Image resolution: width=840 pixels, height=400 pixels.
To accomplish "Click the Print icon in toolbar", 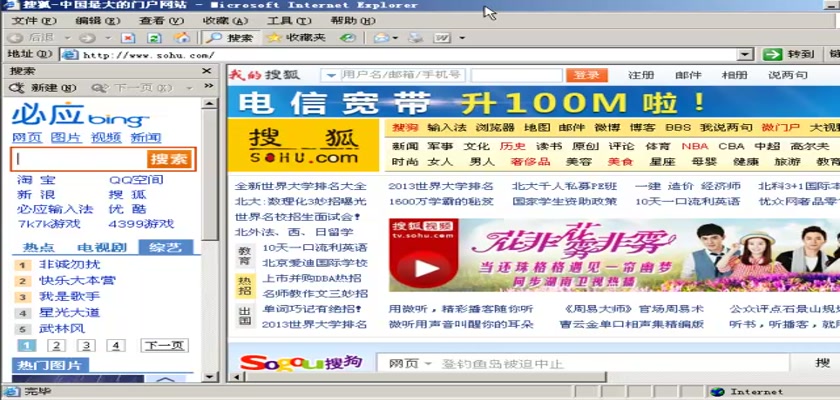I will [416, 38].
